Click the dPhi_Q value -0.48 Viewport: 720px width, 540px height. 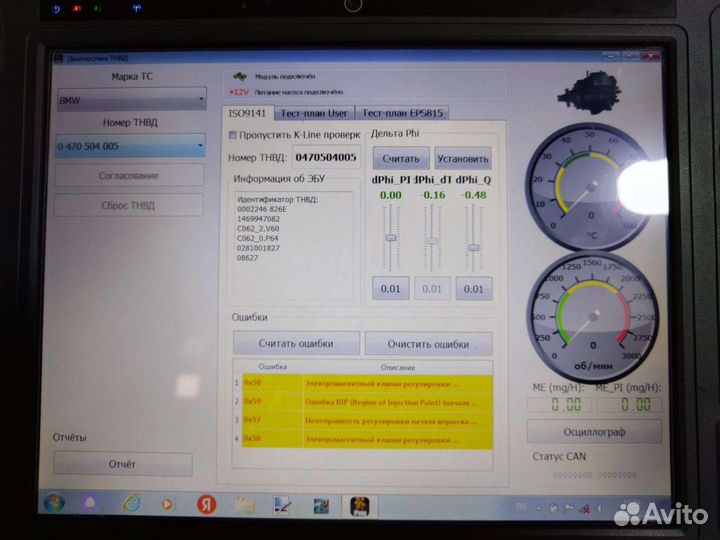tap(473, 195)
